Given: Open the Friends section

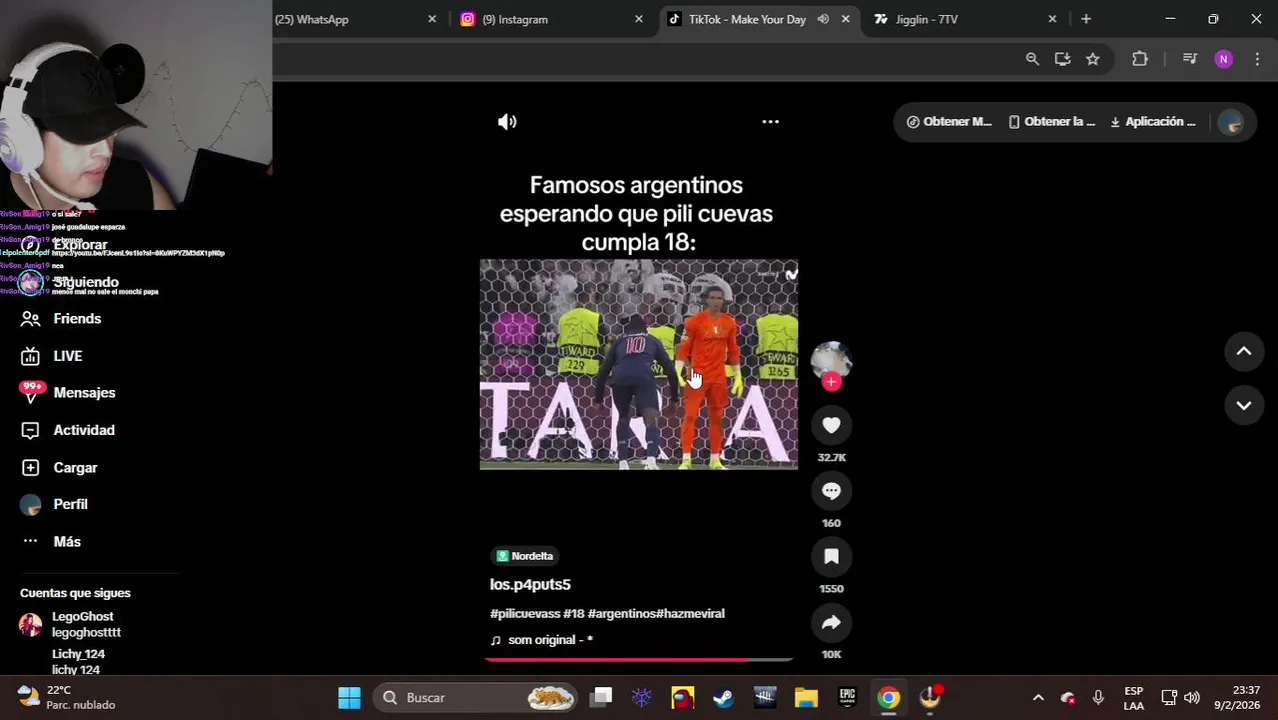Looking at the screenshot, I should tap(77, 319).
